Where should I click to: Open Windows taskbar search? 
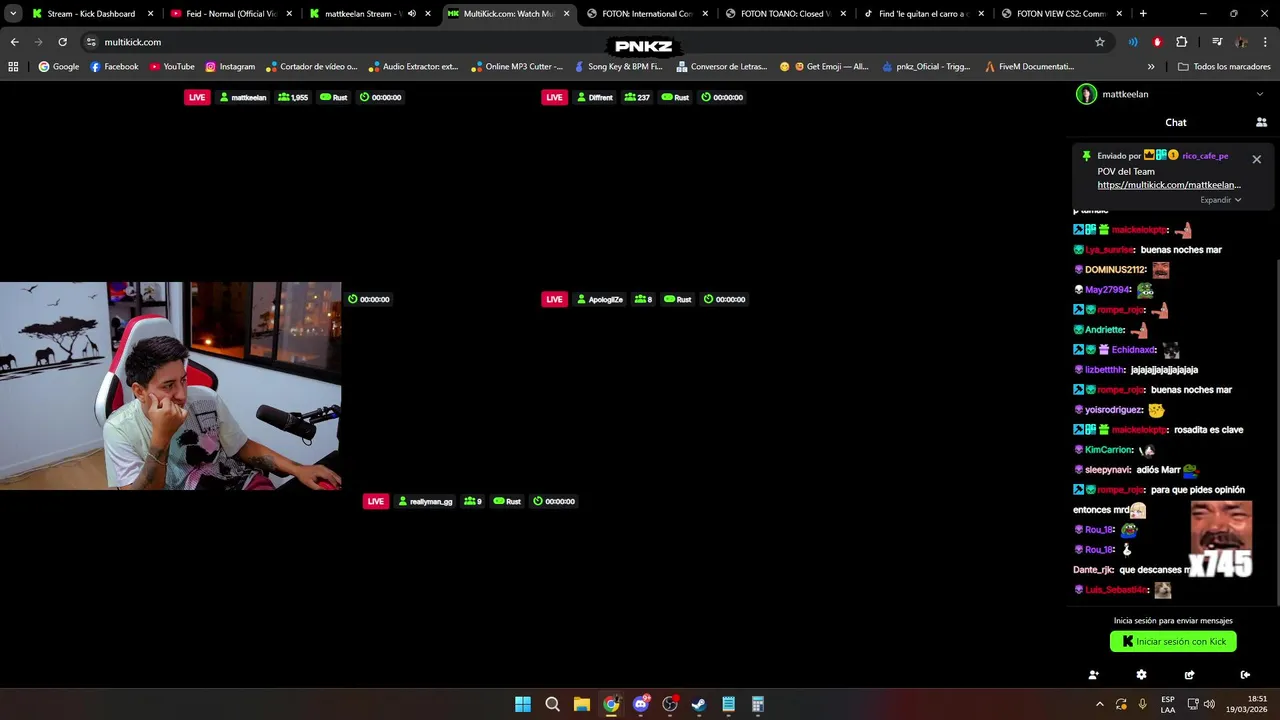[x=552, y=704]
